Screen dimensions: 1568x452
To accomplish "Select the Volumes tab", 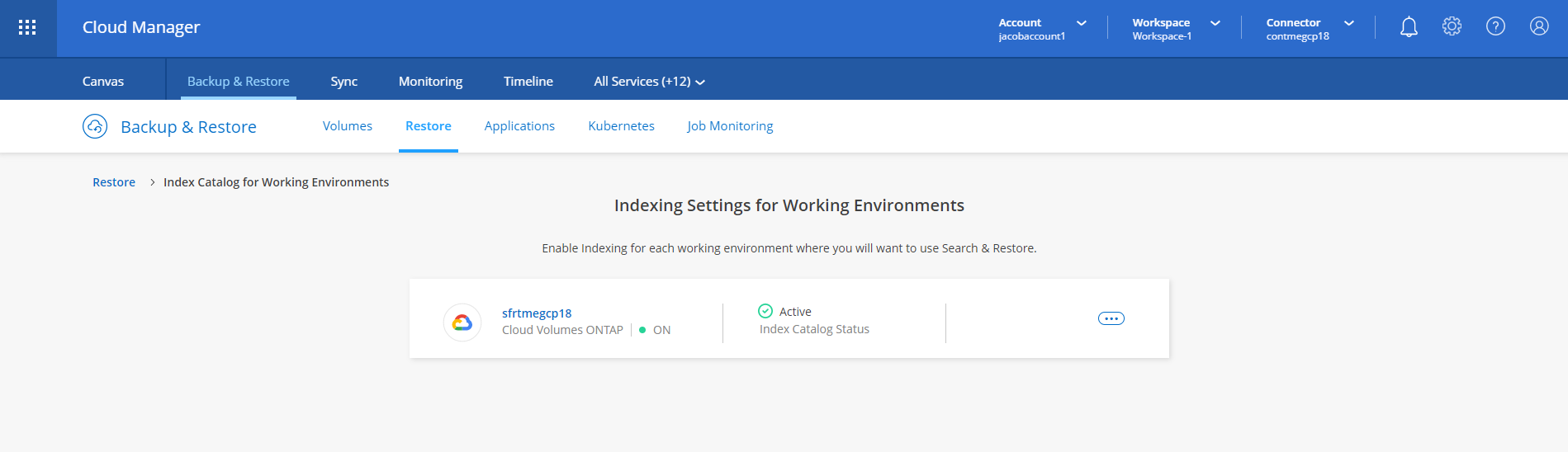I will [347, 126].
